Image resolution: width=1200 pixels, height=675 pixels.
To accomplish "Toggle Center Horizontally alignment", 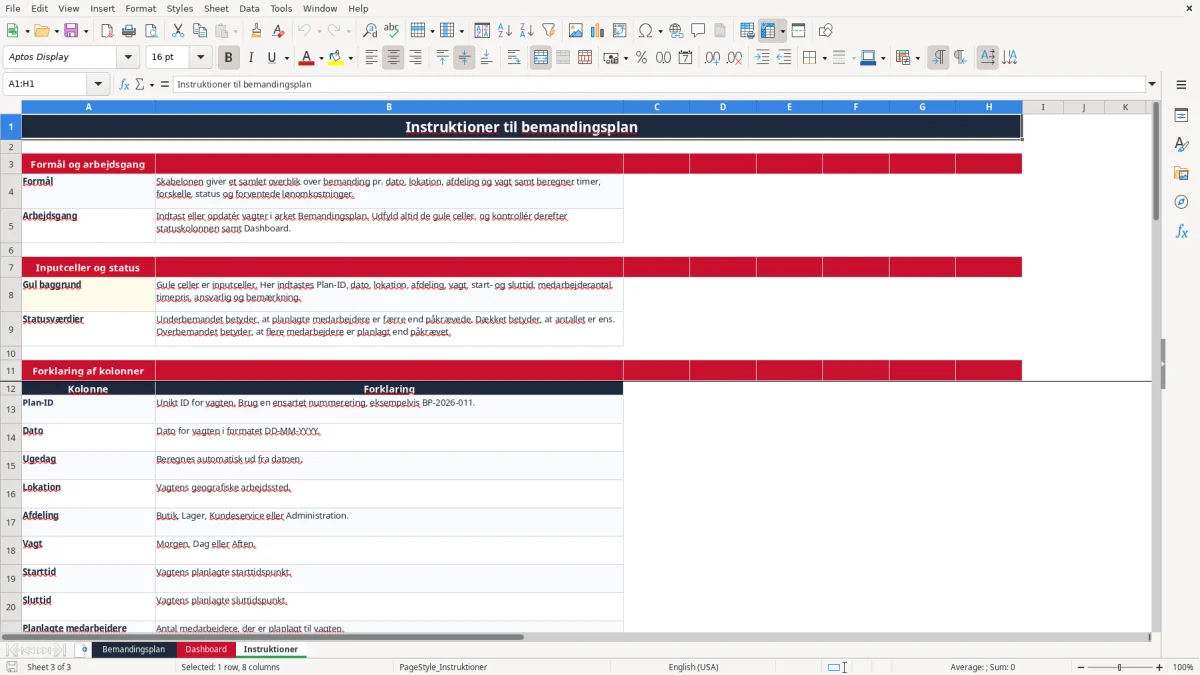I will [393, 58].
